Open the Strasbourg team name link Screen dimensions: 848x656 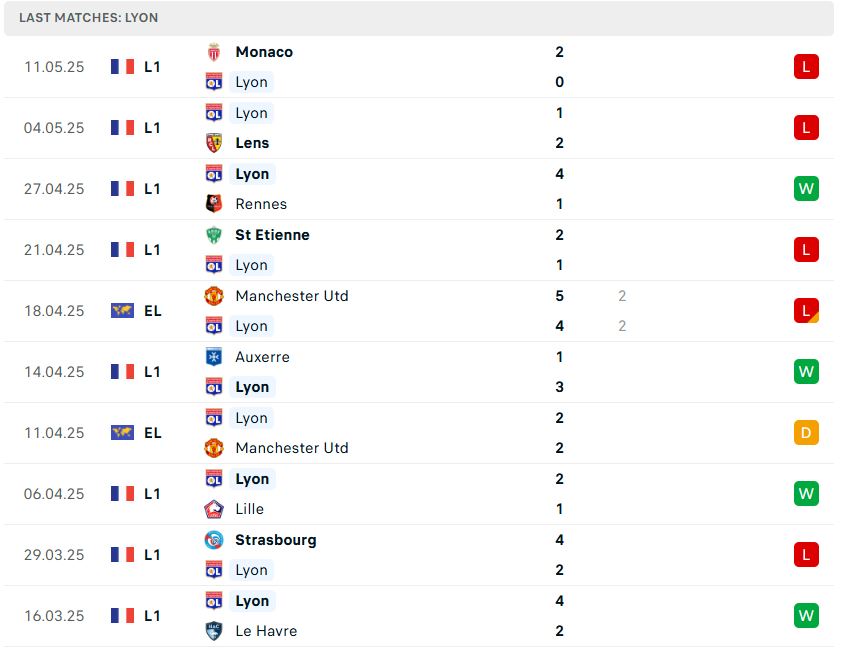click(276, 540)
